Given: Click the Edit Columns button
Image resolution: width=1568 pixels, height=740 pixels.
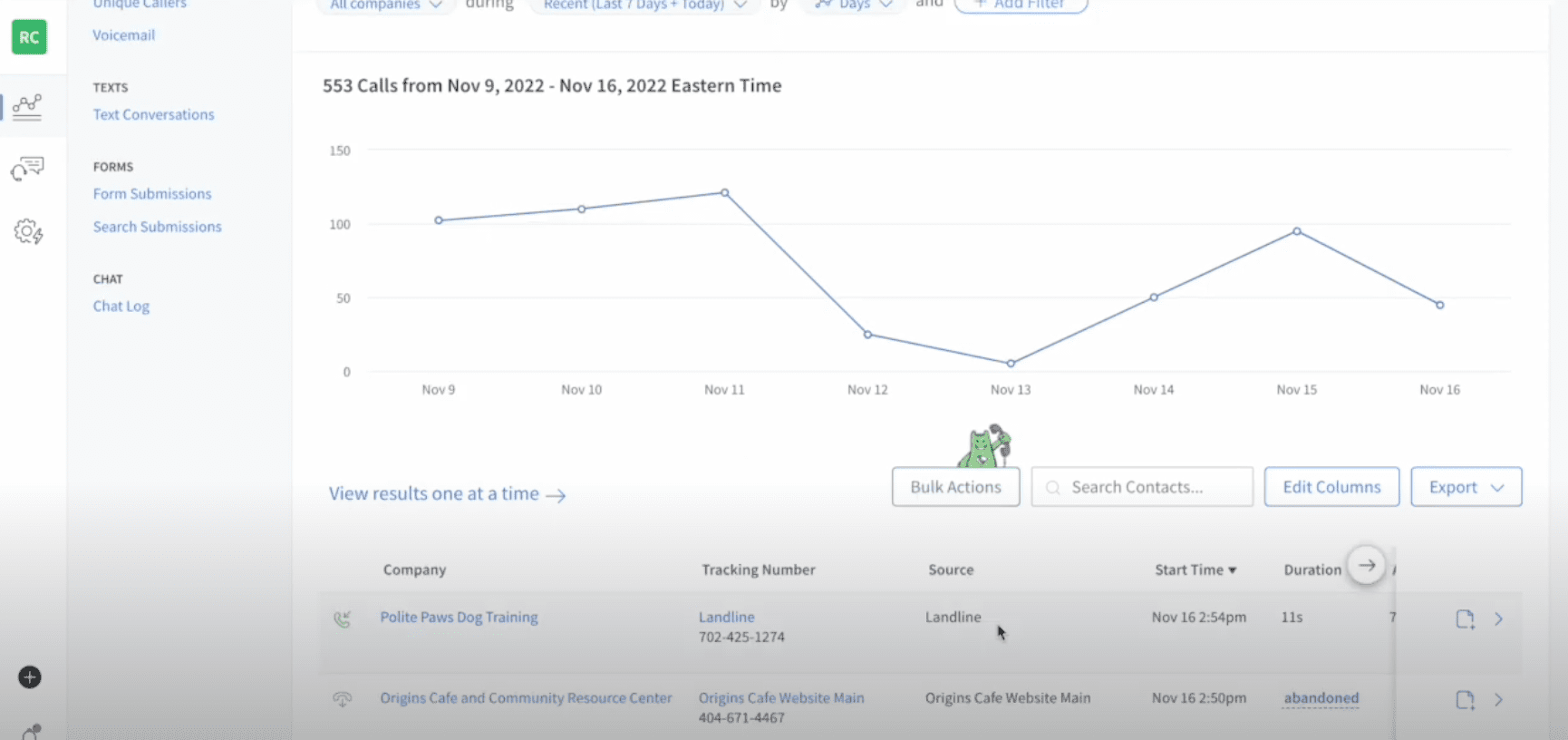Looking at the screenshot, I should click(x=1331, y=487).
